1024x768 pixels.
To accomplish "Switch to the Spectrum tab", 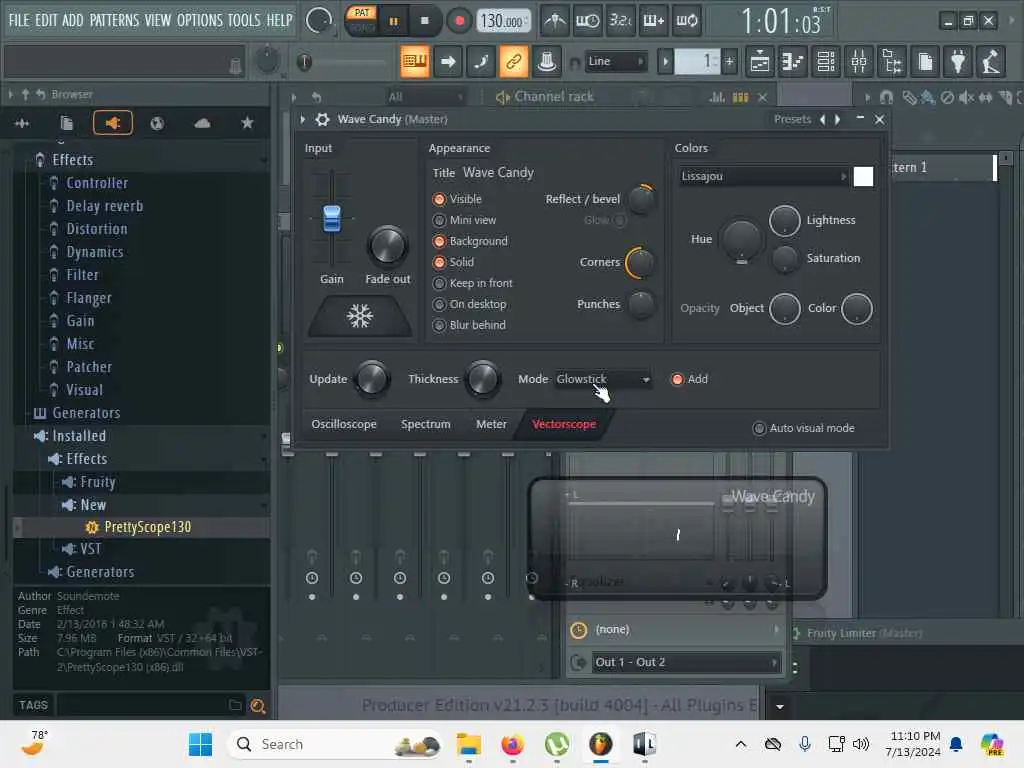I will tap(425, 424).
